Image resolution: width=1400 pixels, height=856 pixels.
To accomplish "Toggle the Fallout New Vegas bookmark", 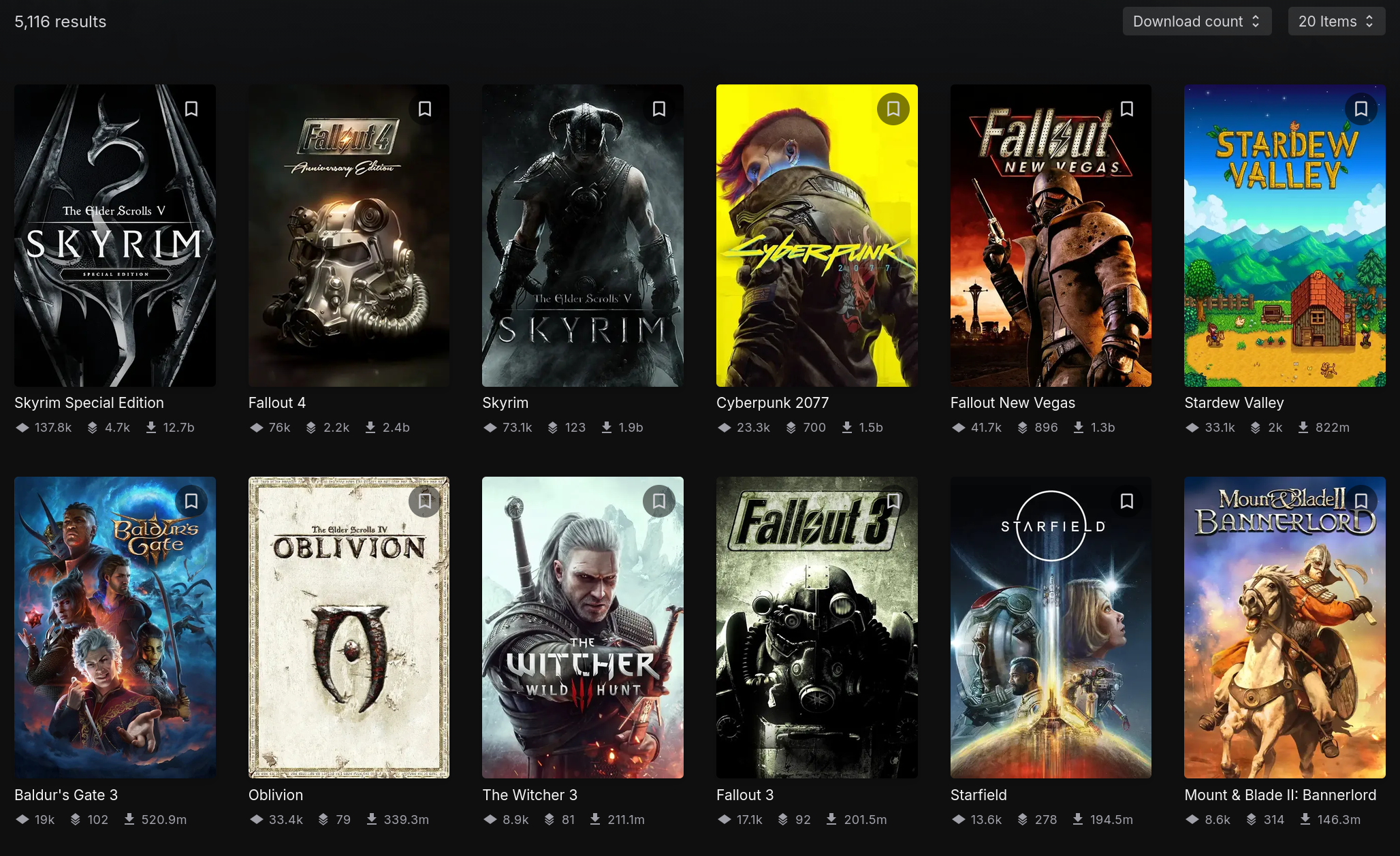I will pyautogui.click(x=1127, y=109).
